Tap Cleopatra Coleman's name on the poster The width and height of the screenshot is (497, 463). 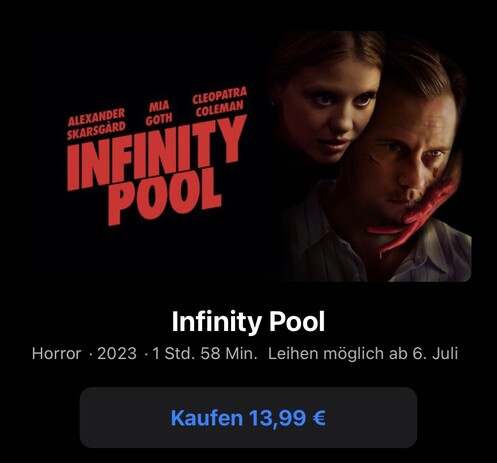[x=220, y=102]
